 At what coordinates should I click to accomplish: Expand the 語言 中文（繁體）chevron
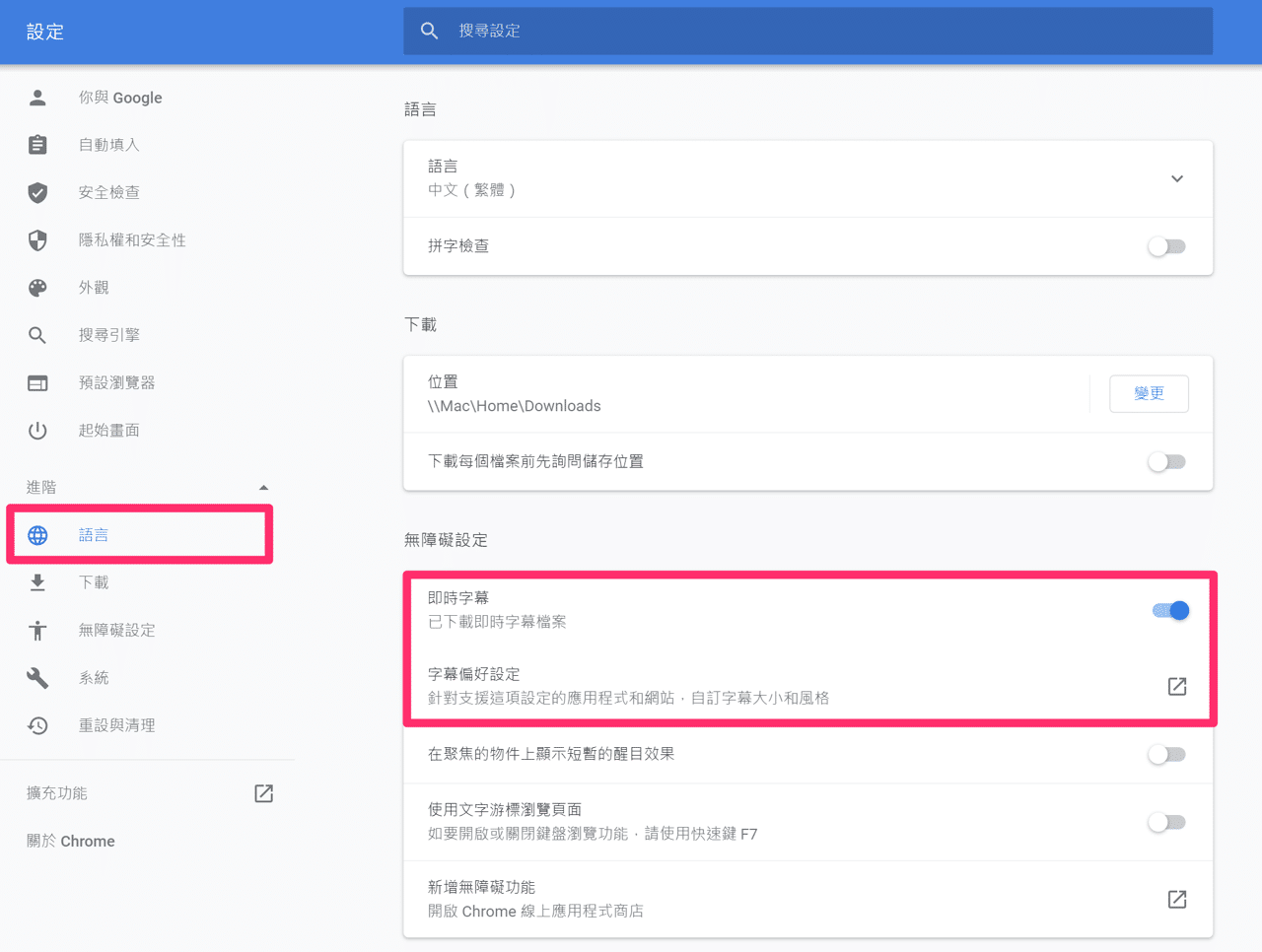[1177, 178]
